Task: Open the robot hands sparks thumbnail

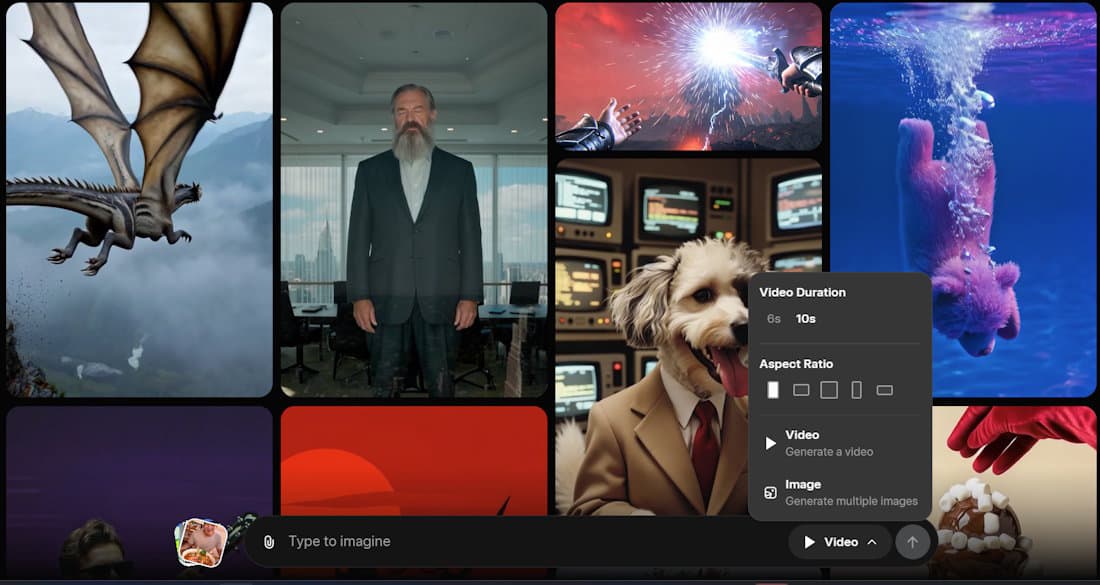Action: point(688,76)
